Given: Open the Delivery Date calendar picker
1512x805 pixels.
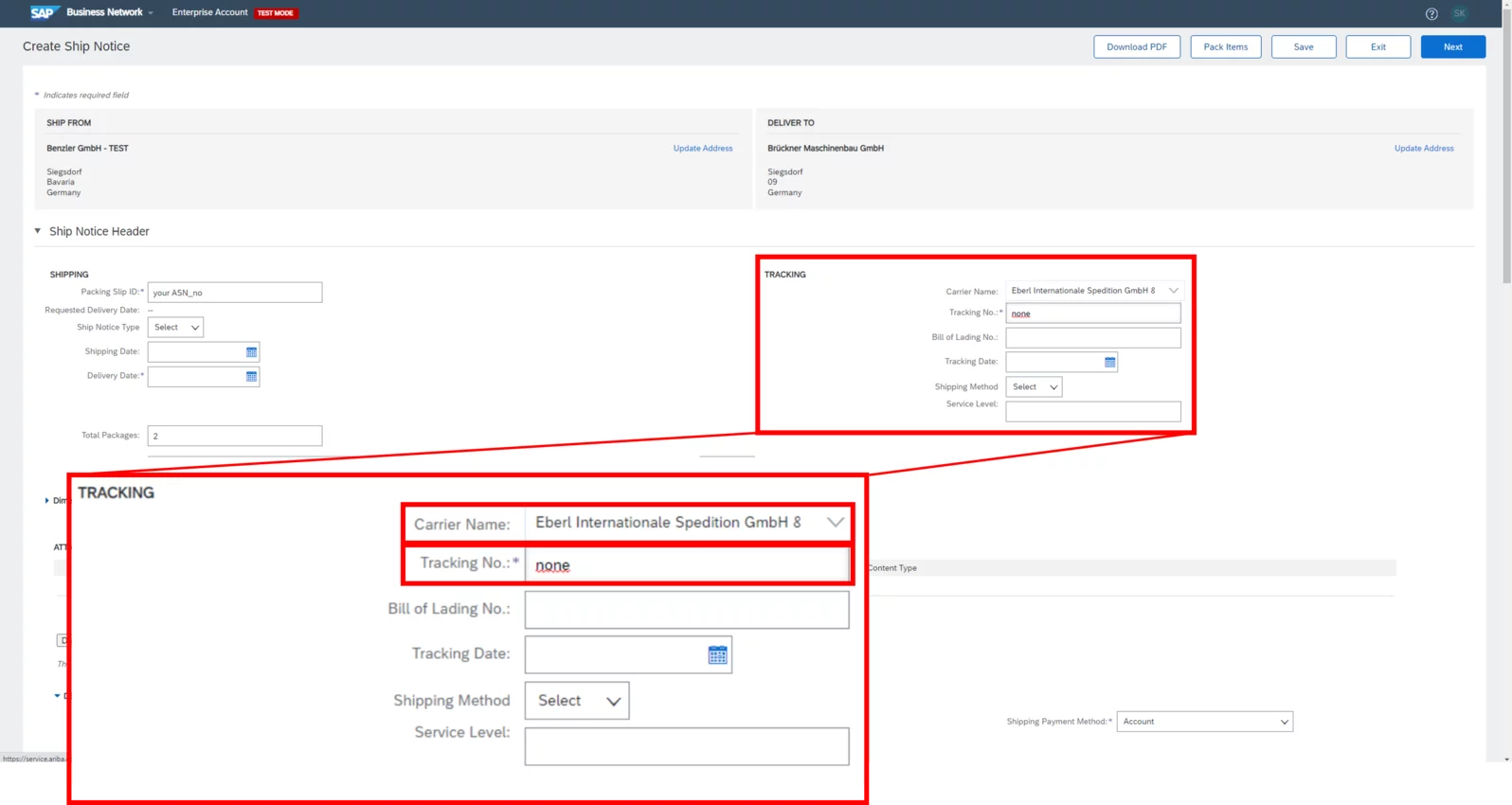Looking at the screenshot, I should point(251,376).
